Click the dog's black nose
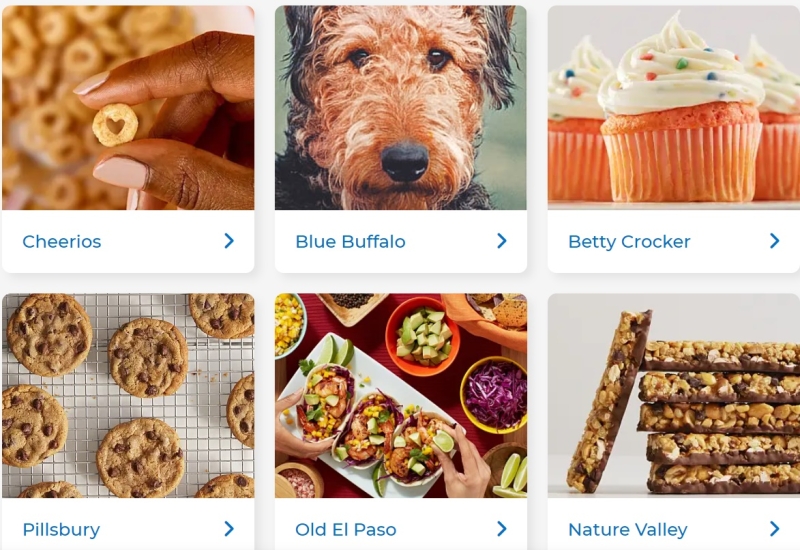The width and height of the screenshot is (800, 550). 405,162
